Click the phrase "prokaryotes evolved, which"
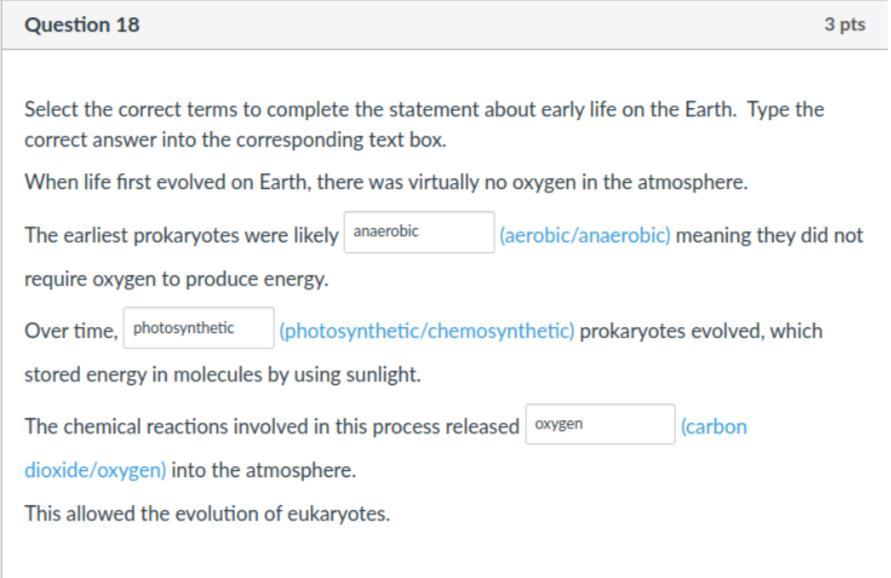 coord(701,331)
